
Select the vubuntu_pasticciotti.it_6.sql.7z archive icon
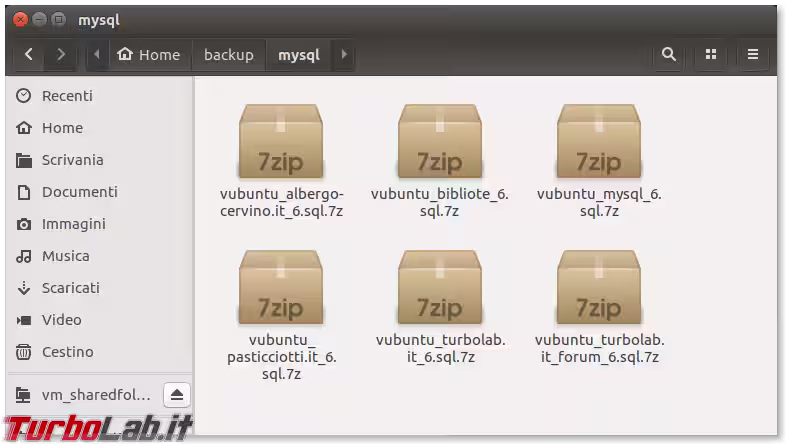281,287
